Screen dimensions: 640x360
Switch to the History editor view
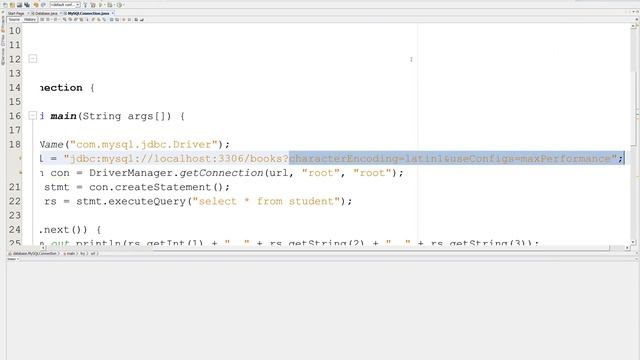pos(29,20)
